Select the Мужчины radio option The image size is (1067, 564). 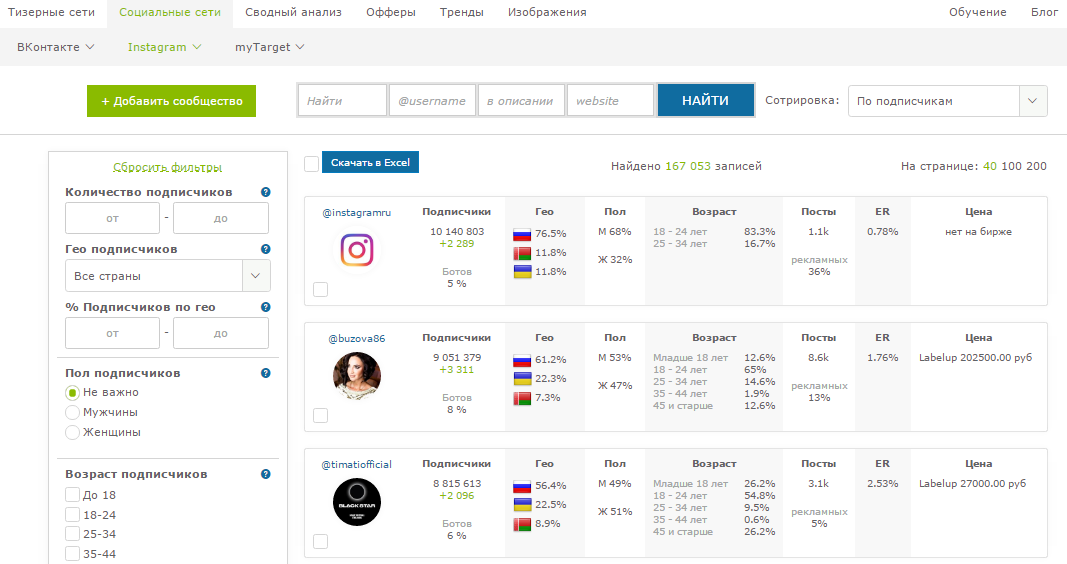[x=72, y=413]
